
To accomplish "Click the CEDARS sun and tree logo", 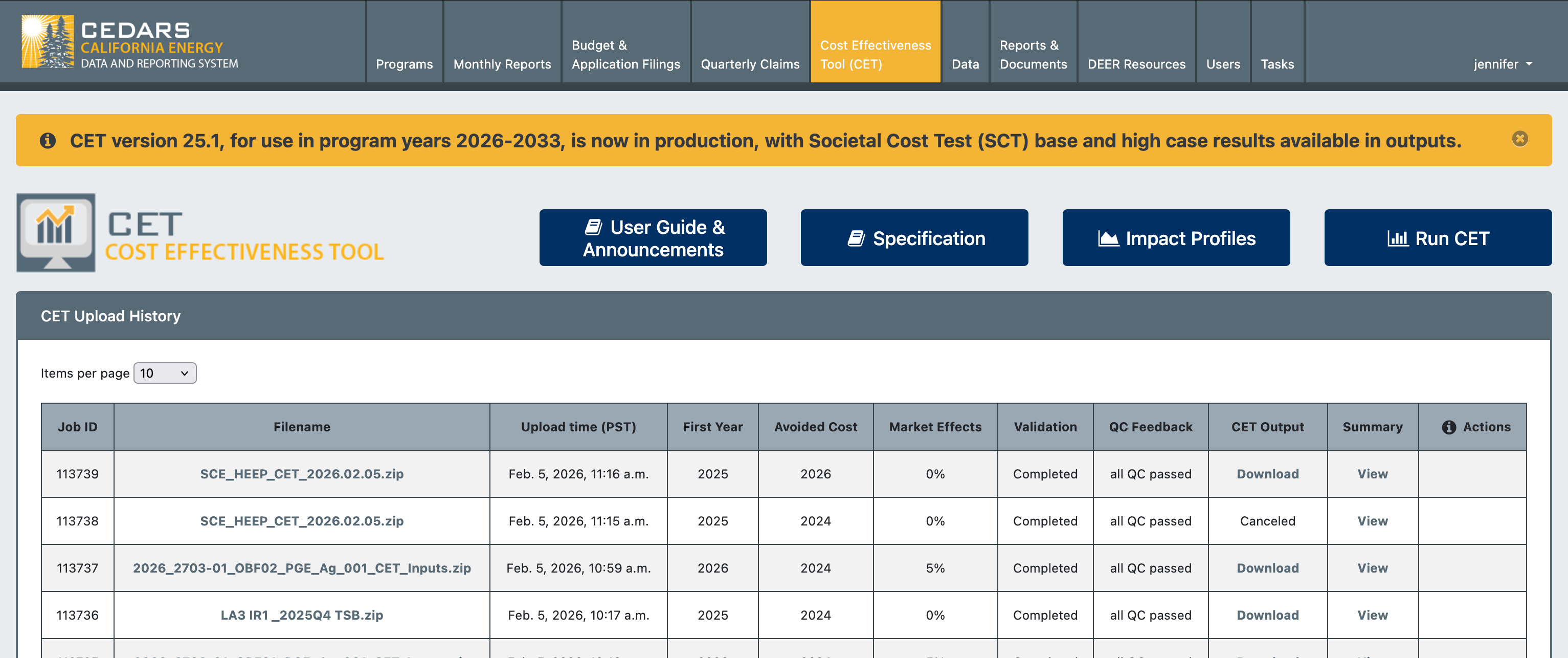I will point(48,41).
